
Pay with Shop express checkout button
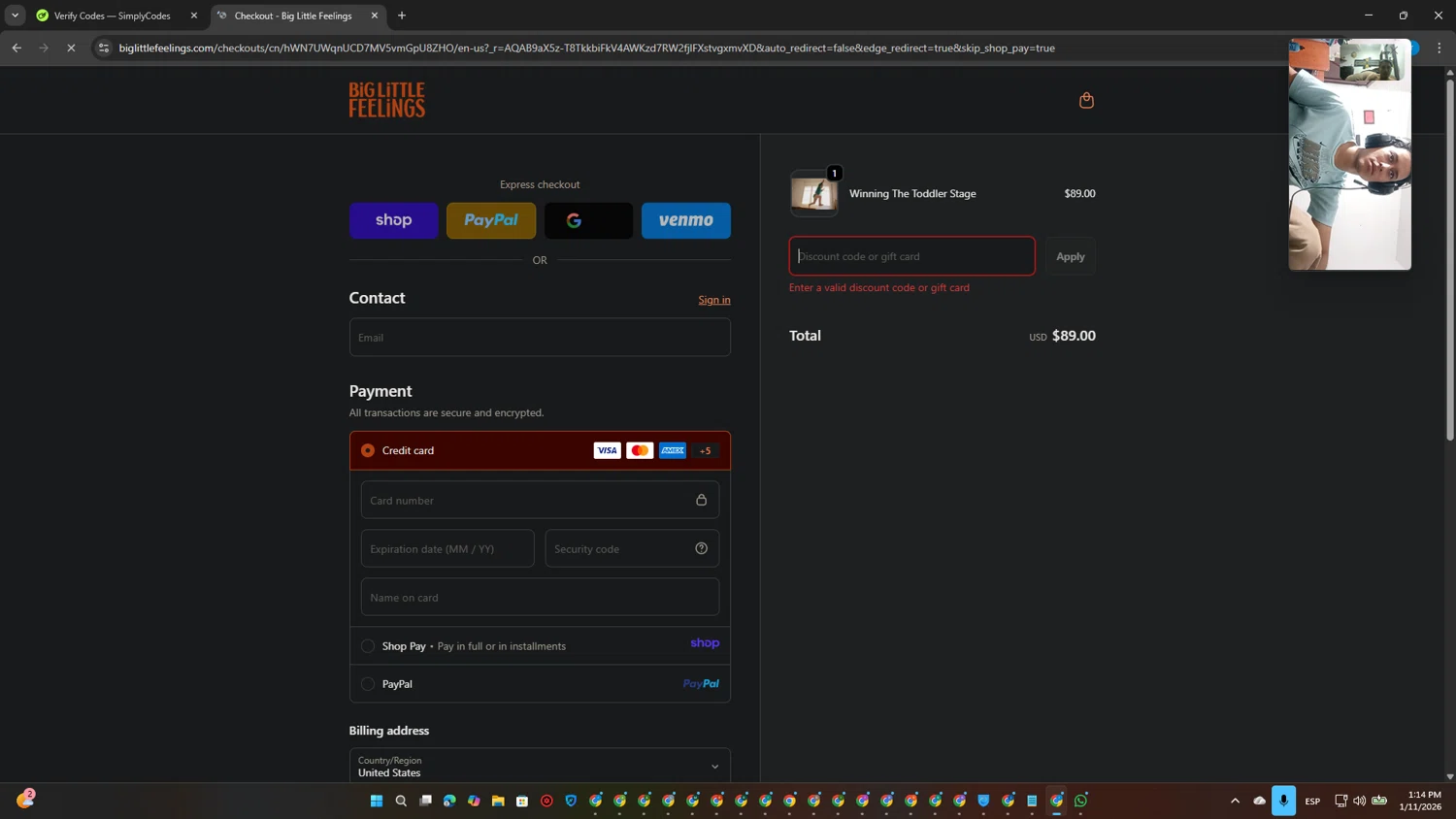click(x=393, y=220)
